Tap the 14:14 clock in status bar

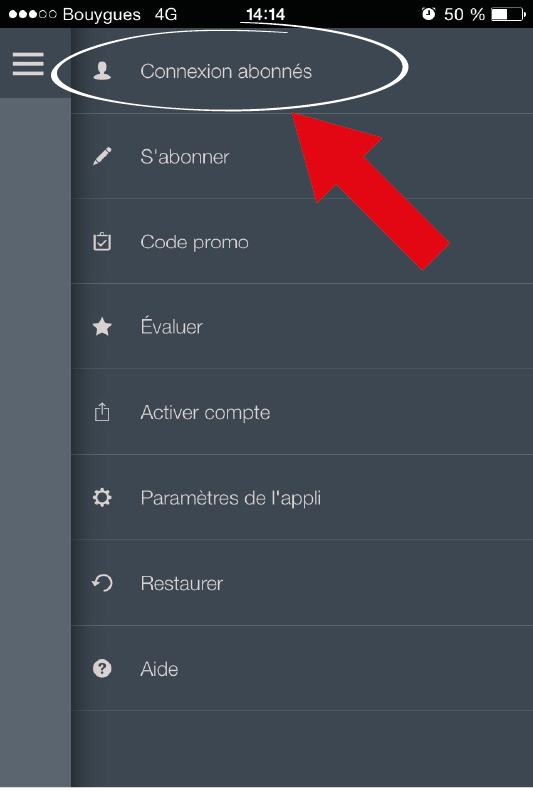[266, 14]
